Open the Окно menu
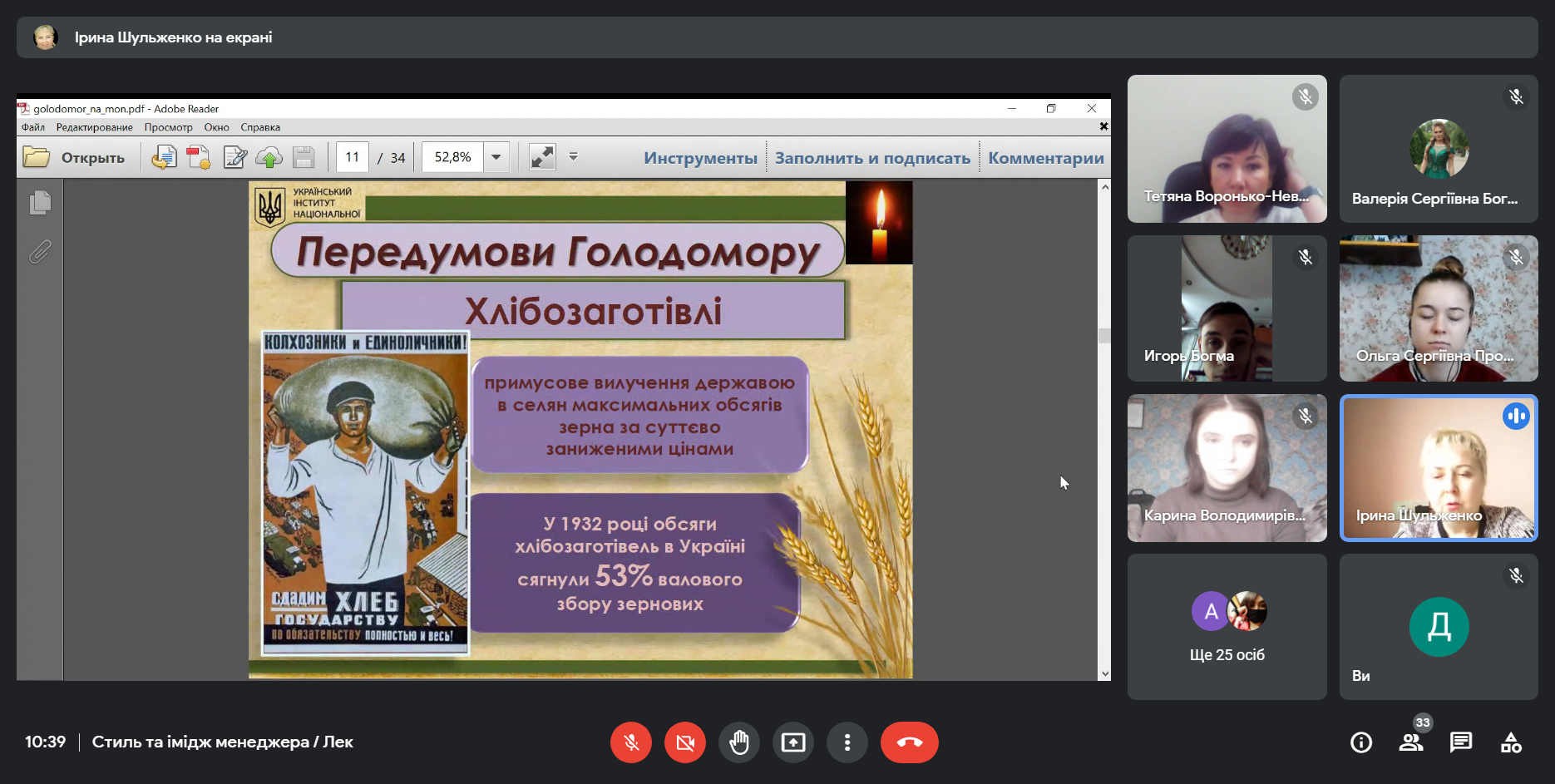The width and height of the screenshot is (1555, 784). point(216,127)
